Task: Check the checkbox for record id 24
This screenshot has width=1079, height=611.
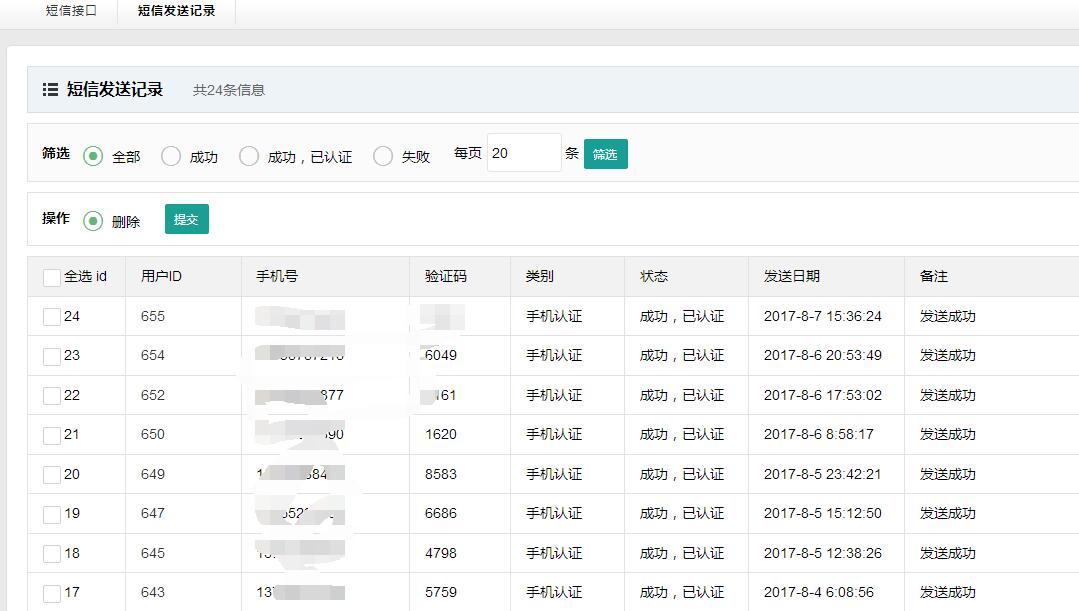Action: click(52, 317)
